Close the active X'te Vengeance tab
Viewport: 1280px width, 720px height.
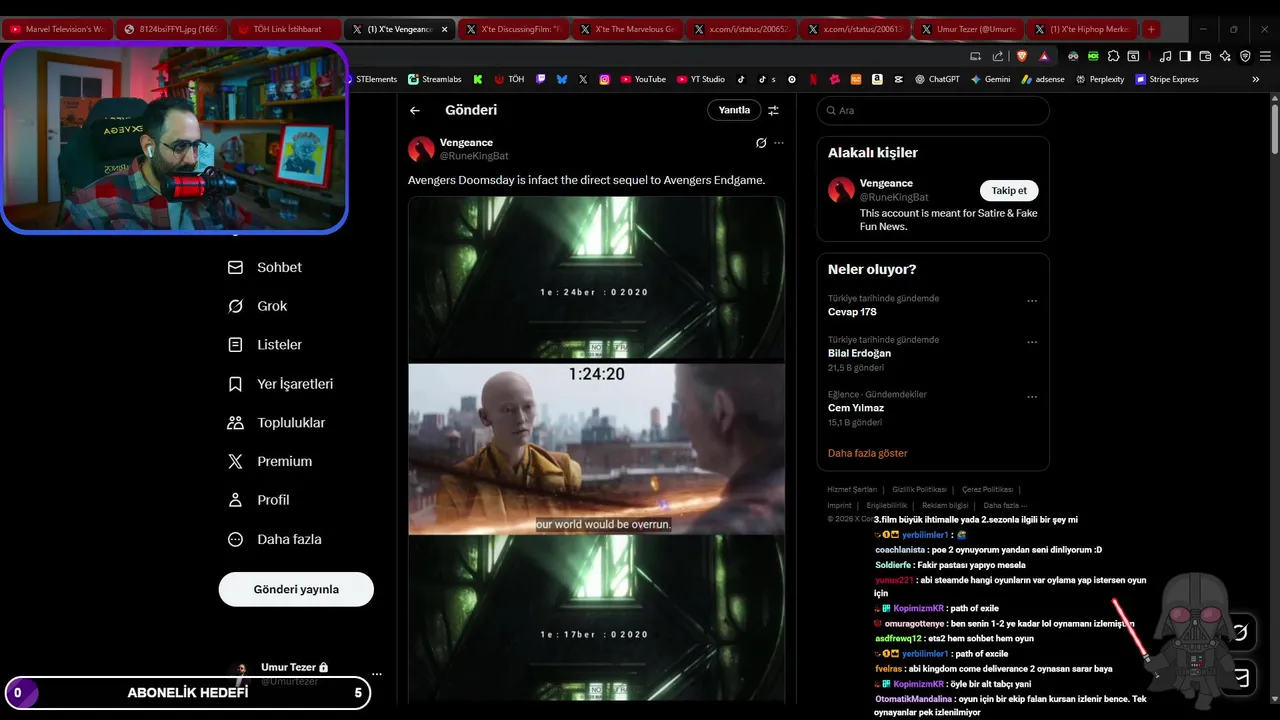click(x=445, y=29)
